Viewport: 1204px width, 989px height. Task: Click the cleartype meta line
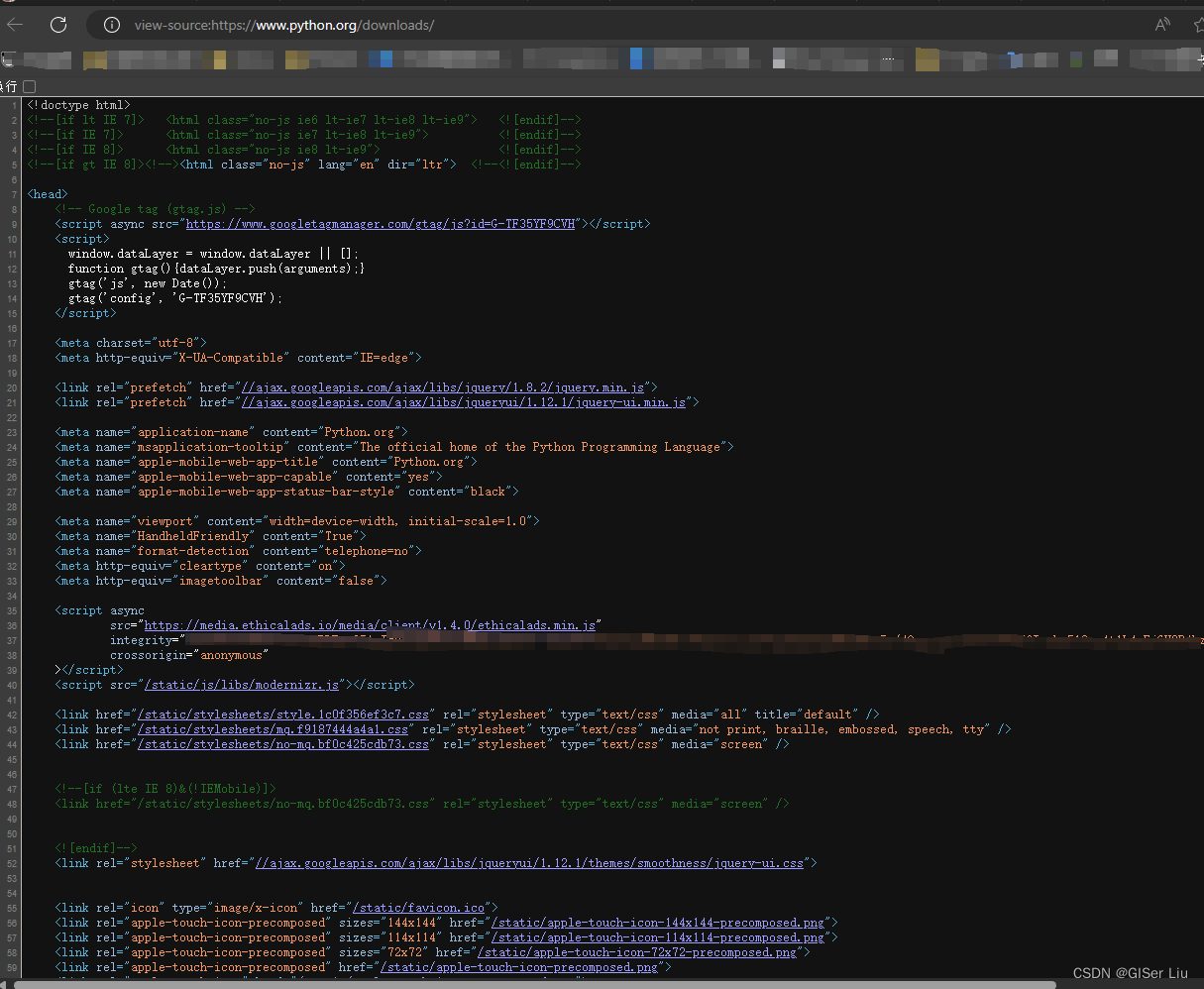(x=200, y=566)
